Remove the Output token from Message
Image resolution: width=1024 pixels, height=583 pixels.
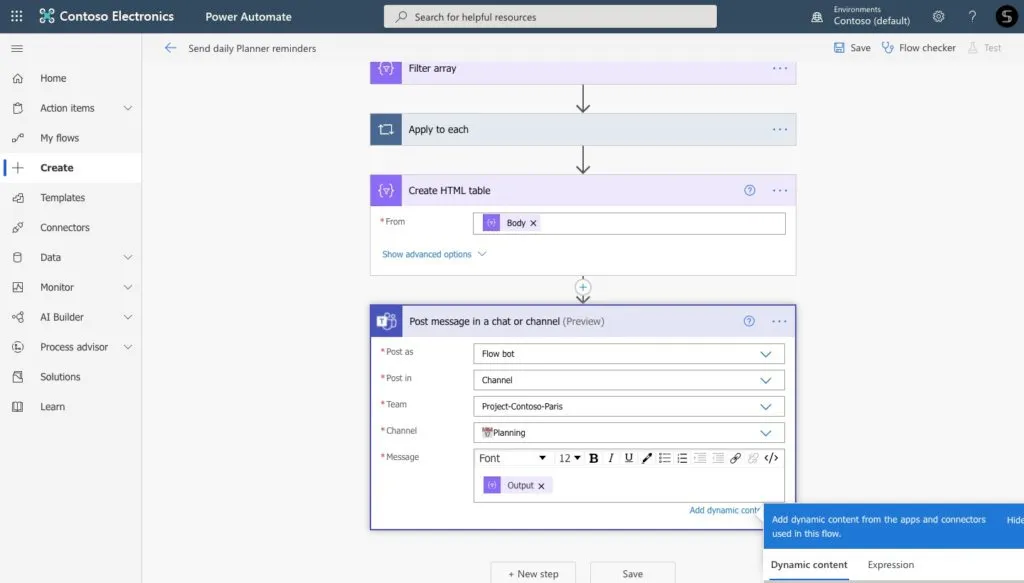pos(541,486)
